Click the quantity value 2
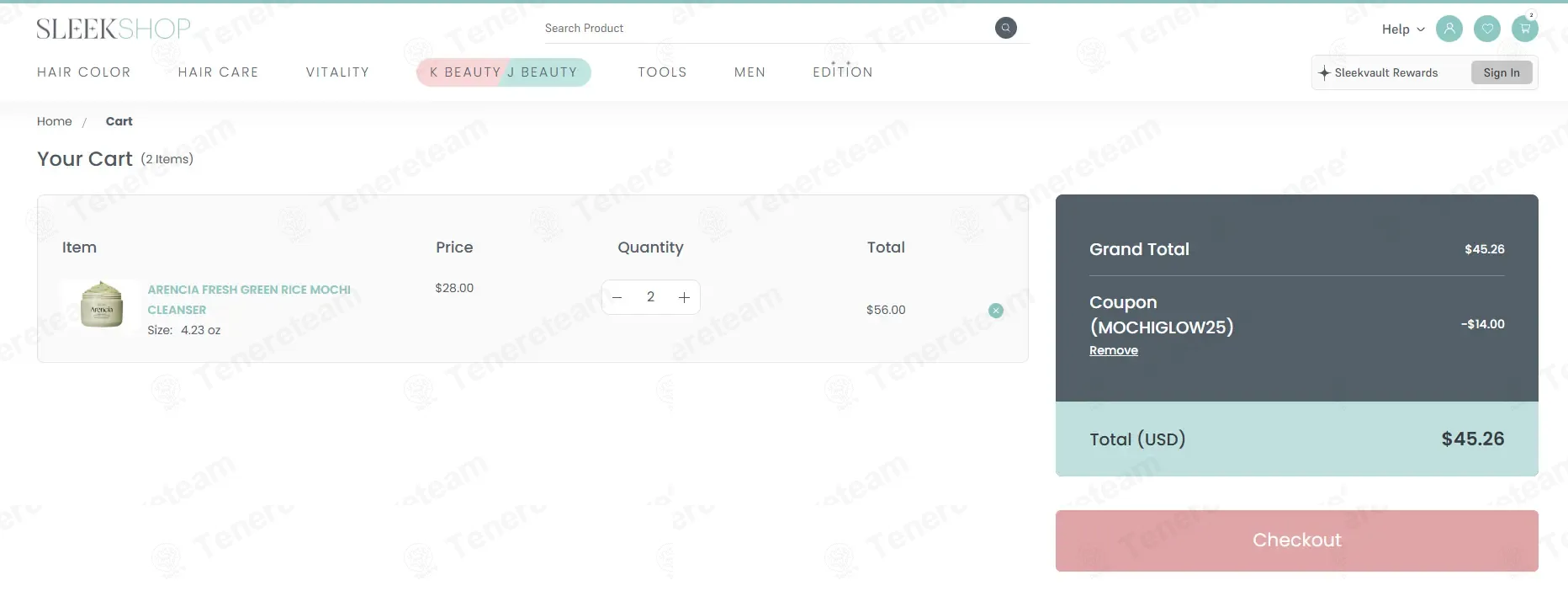The image size is (1568, 612). point(650,297)
